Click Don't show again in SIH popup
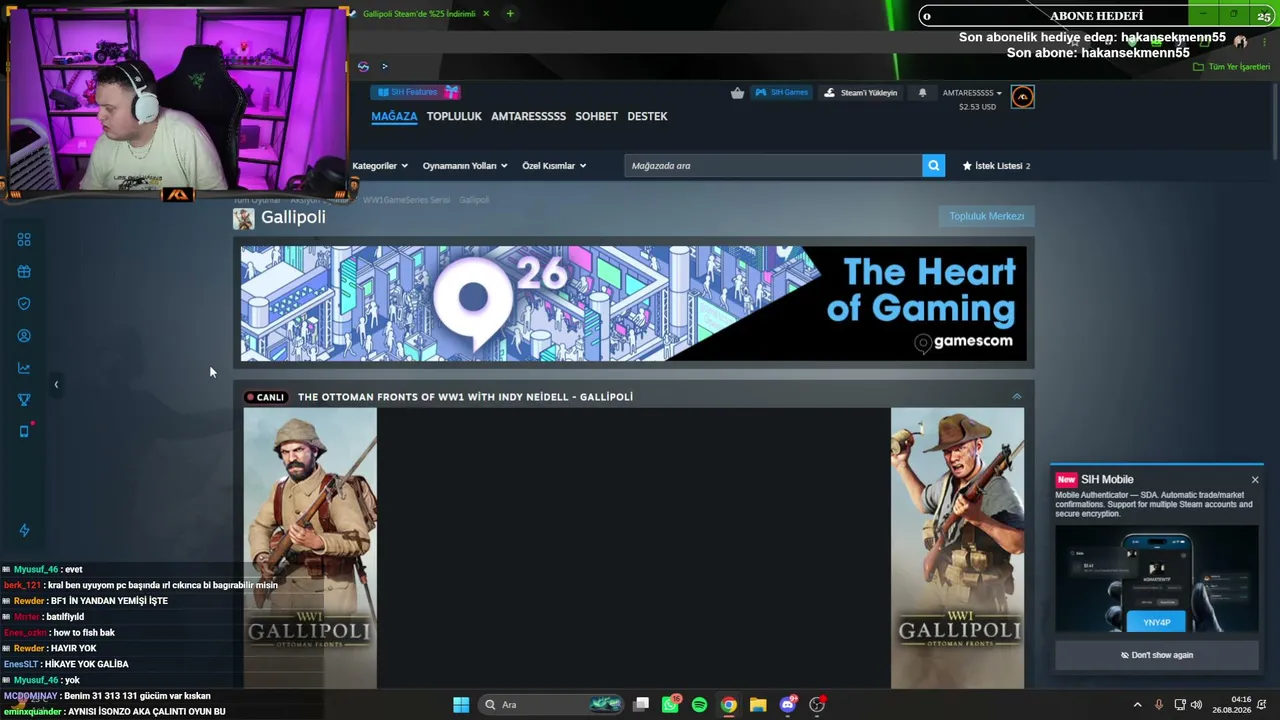The image size is (1280, 720). pos(1157,655)
